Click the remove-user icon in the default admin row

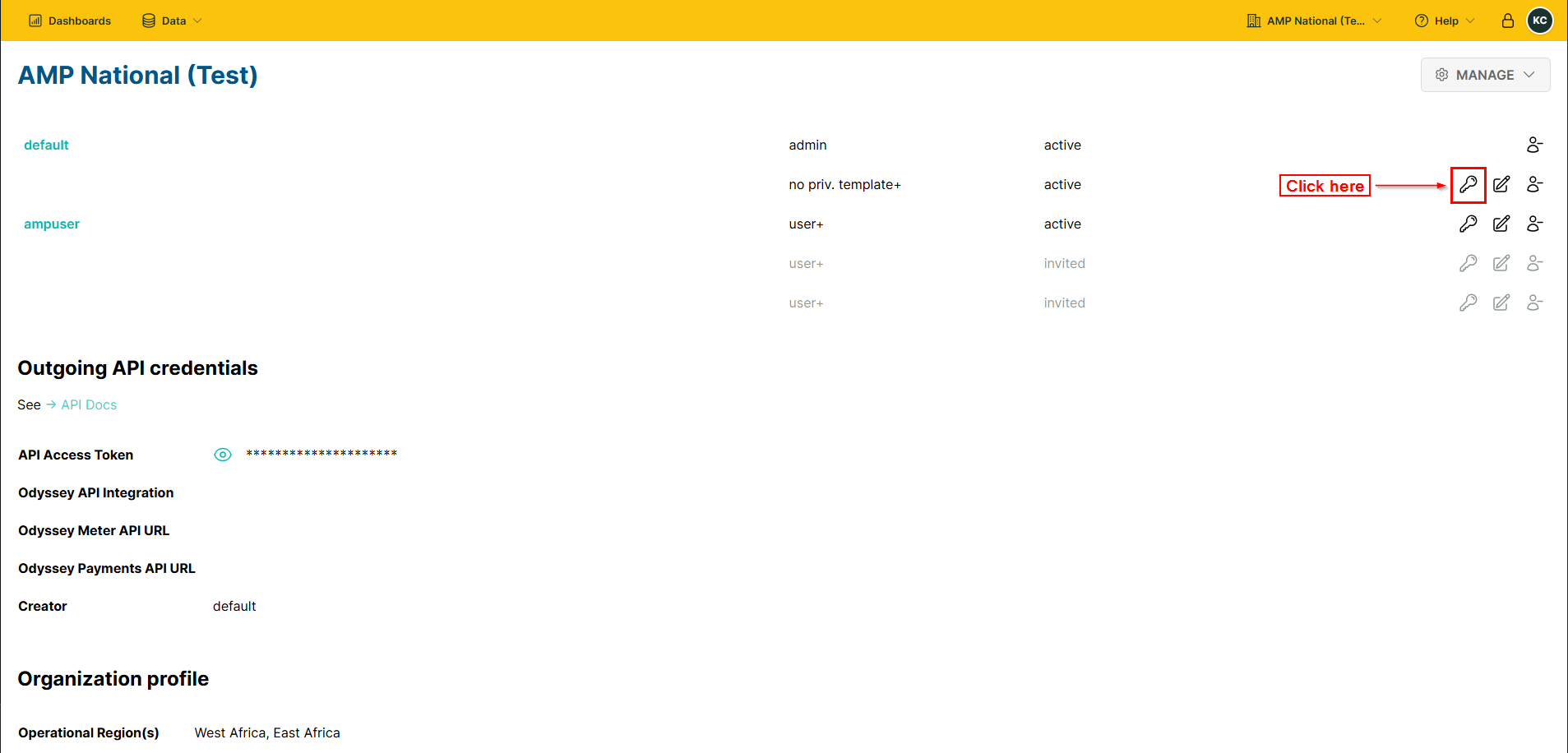coord(1534,145)
